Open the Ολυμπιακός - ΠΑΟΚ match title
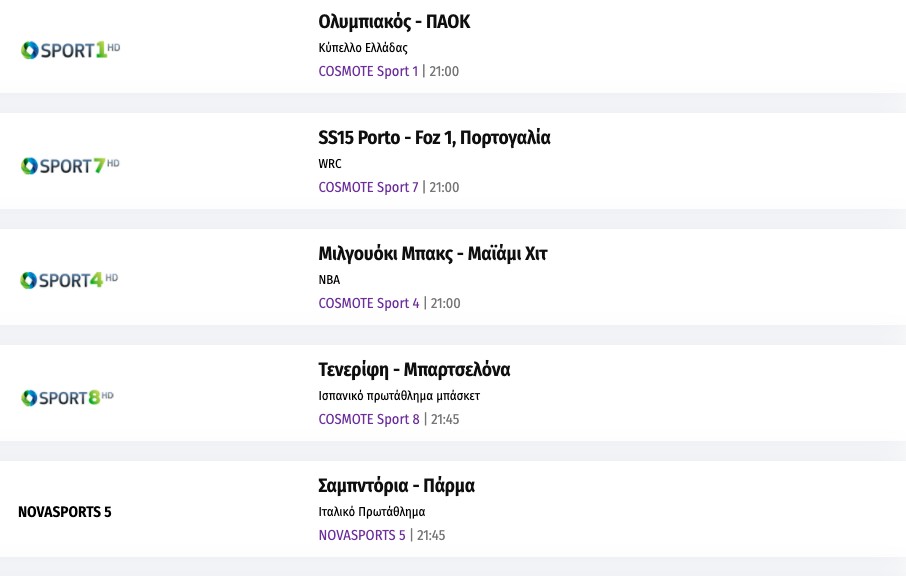The image size is (906, 576). pyautogui.click(x=394, y=22)
